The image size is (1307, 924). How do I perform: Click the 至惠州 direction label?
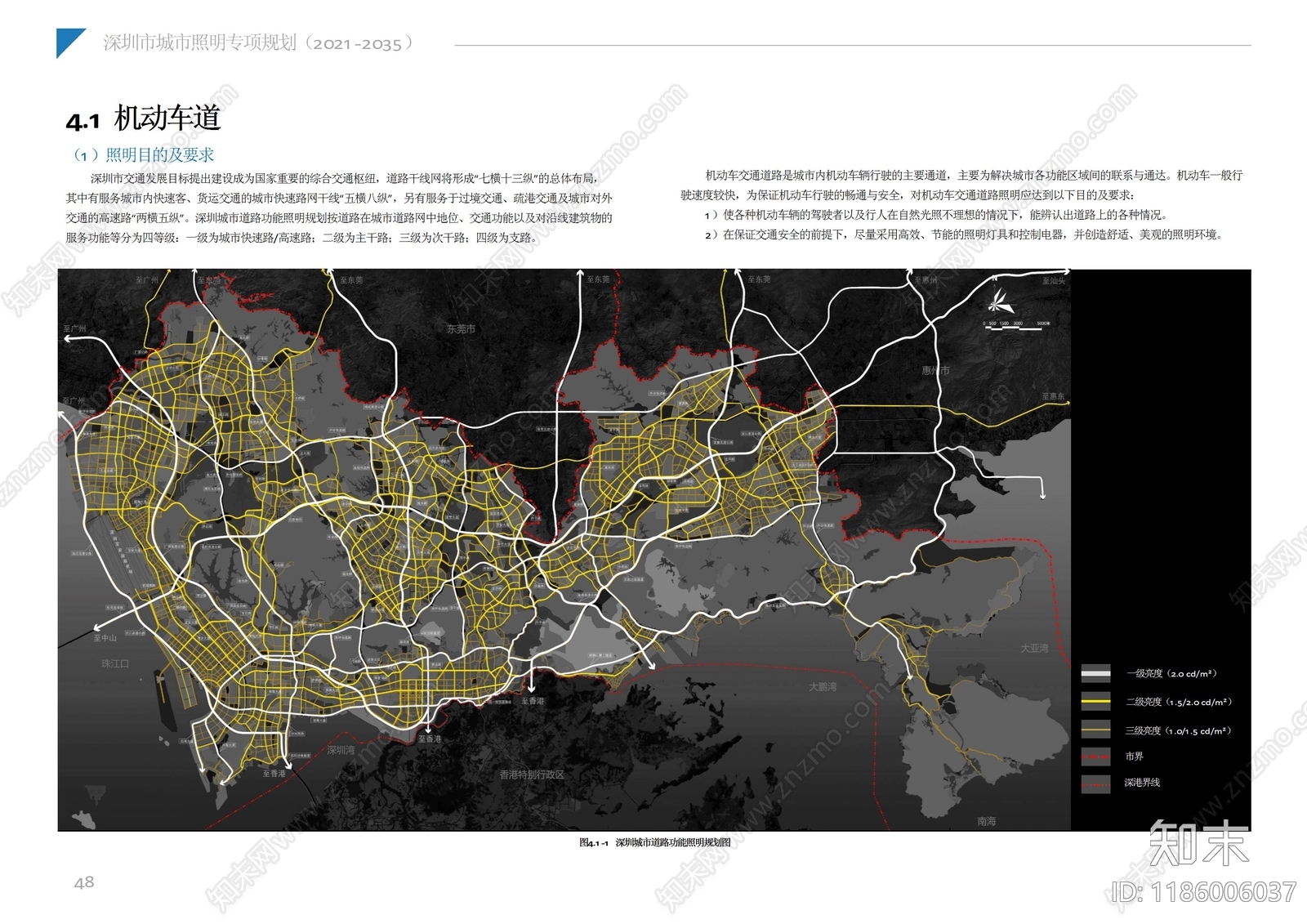coord(925,280)
